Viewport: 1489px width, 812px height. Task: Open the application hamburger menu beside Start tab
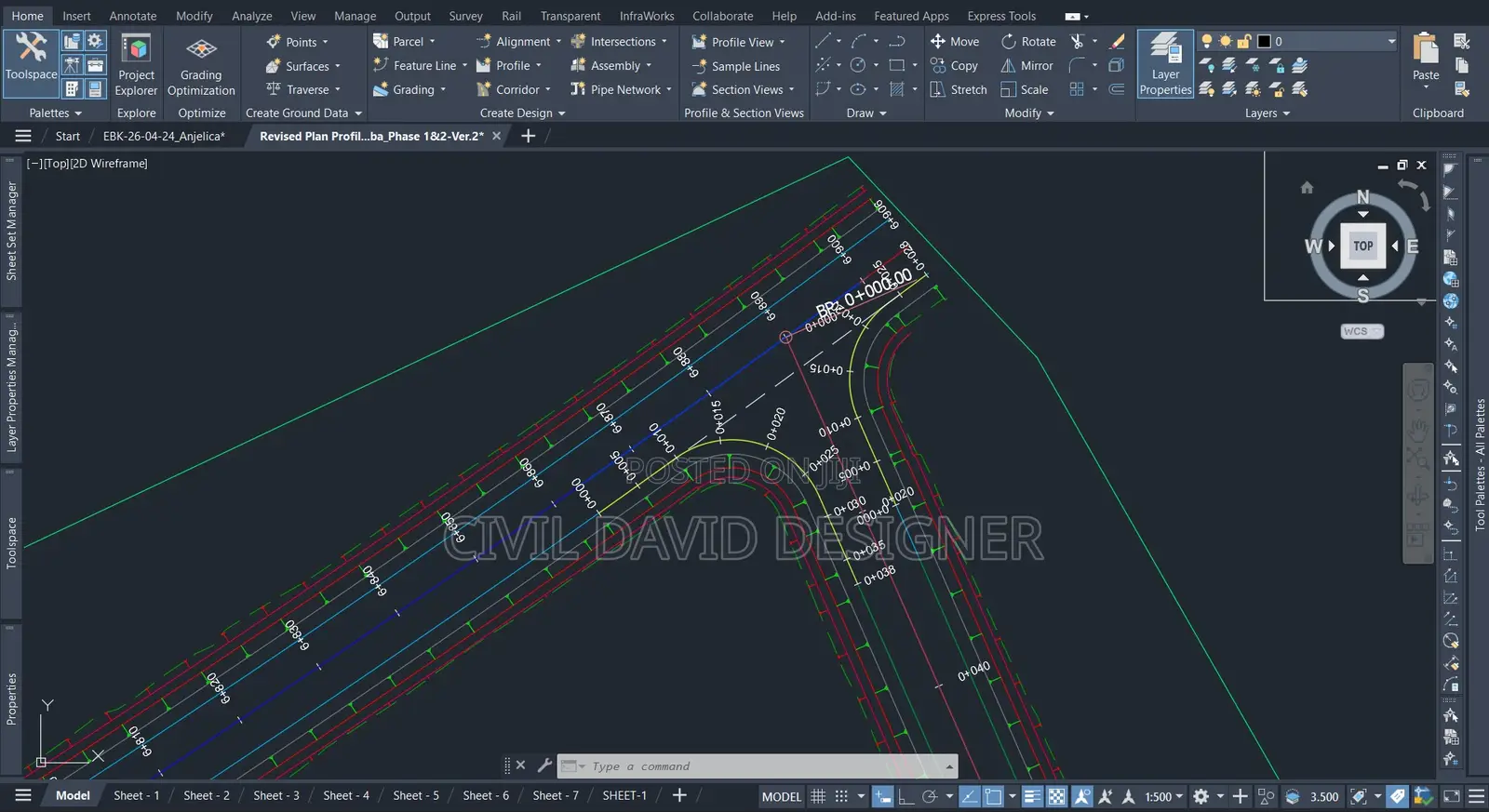(x=23, y=136)
